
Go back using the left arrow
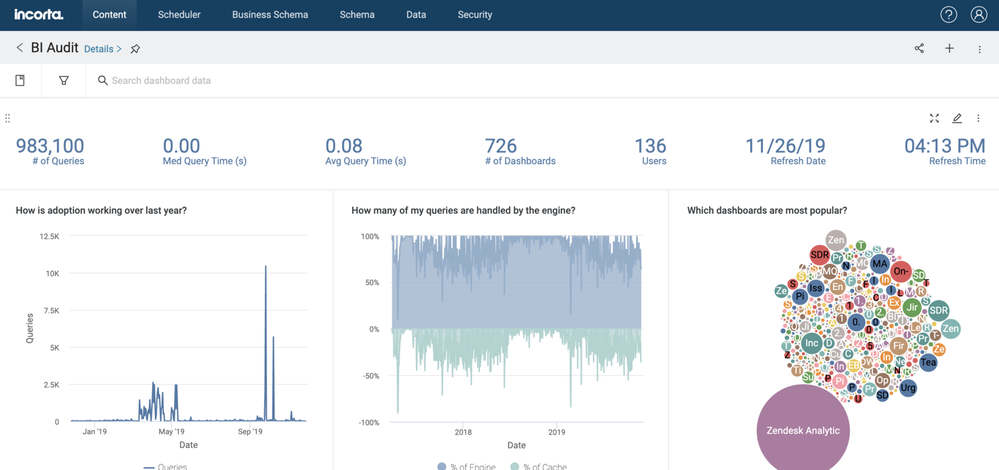click(19, 48)
